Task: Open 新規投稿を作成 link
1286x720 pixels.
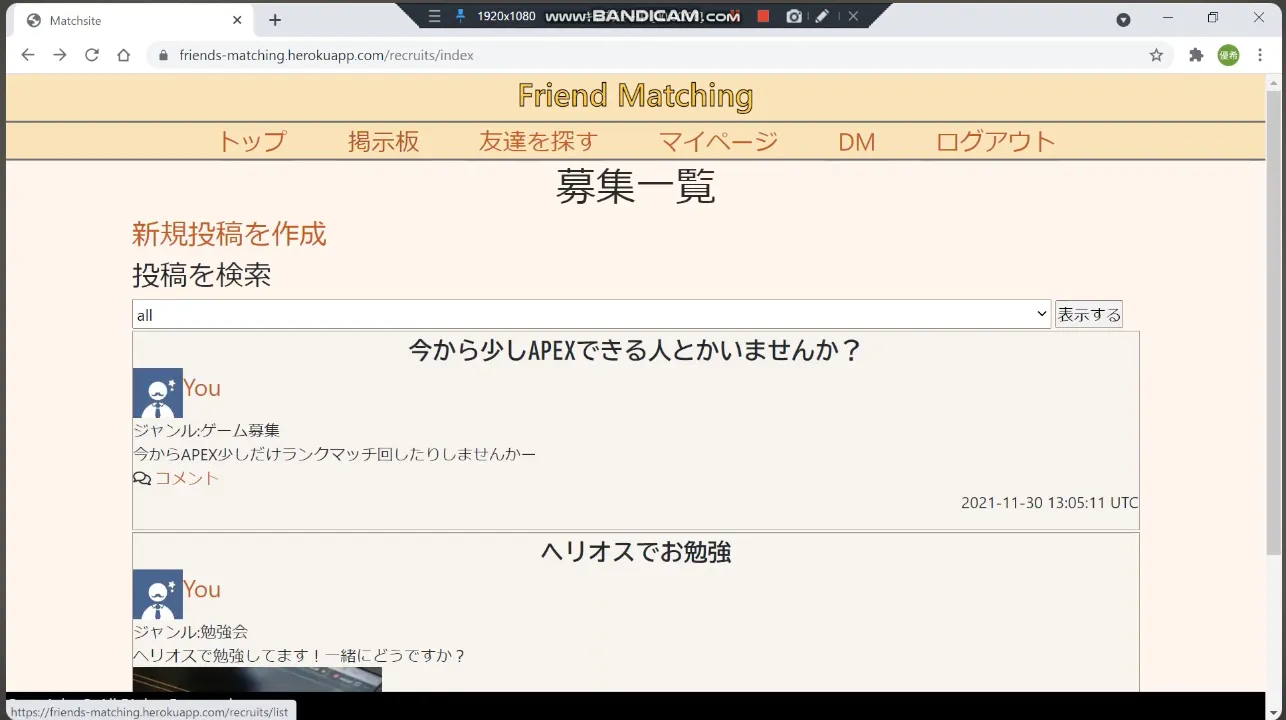Action: [x=229, y=234]
